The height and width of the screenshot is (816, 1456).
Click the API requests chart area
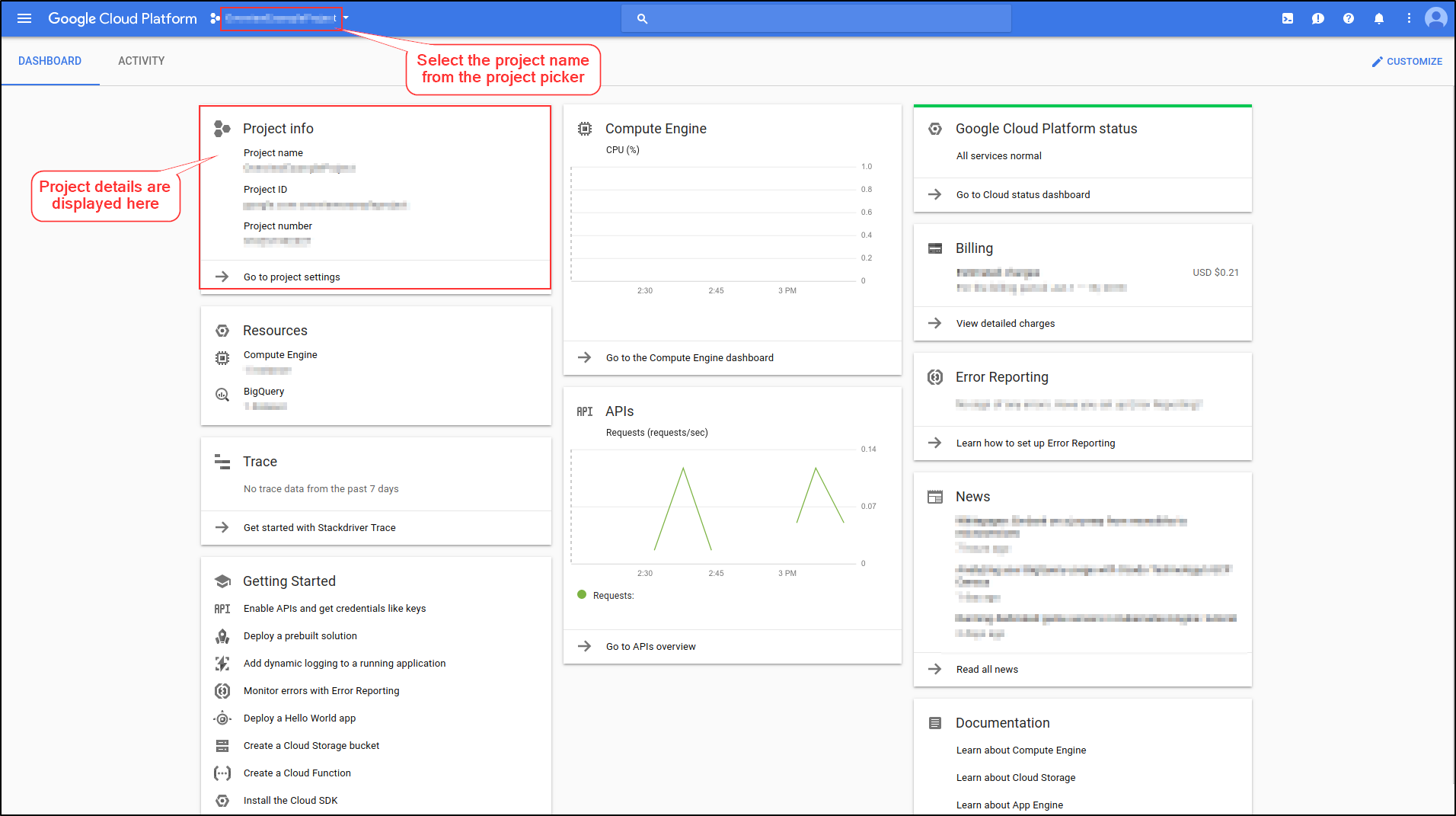coord(714,507)
